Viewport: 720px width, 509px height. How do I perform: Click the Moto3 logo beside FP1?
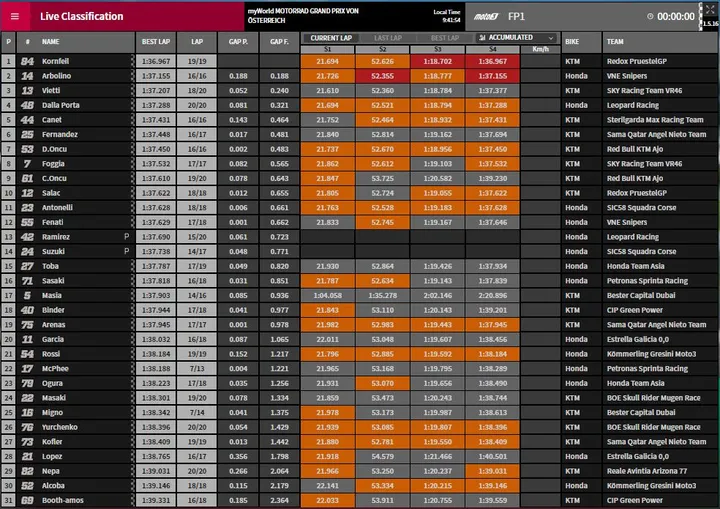(486, 17)
